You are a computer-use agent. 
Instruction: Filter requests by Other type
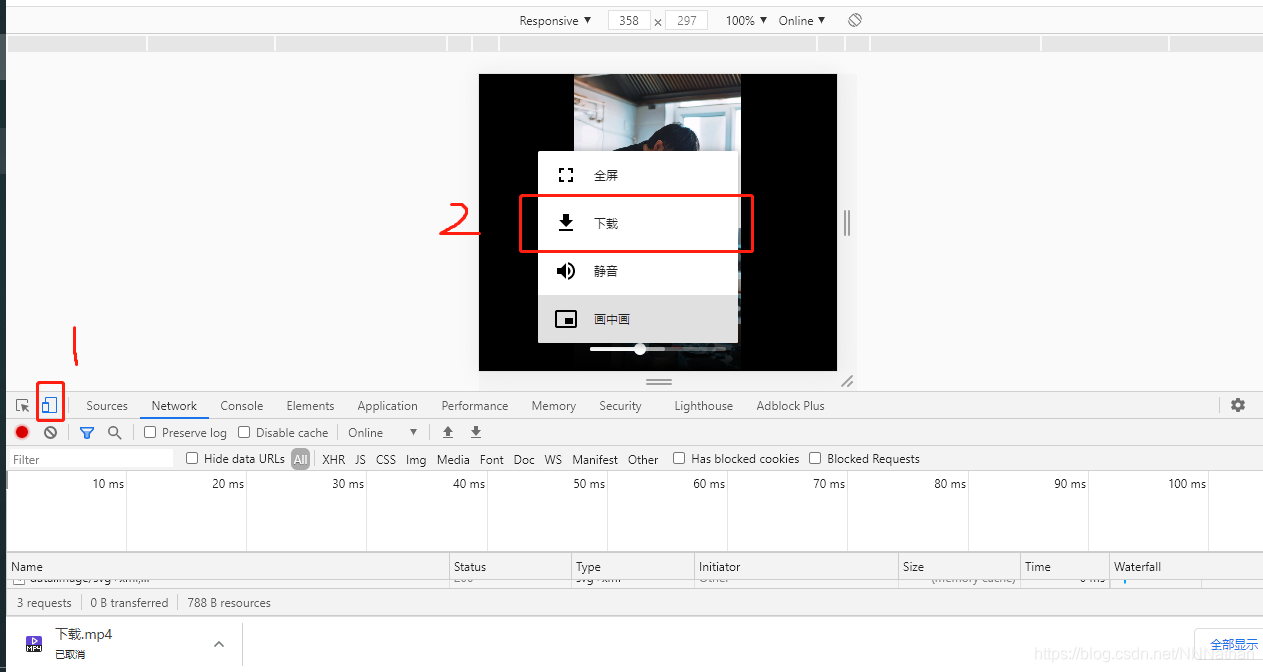pos(643,459)
